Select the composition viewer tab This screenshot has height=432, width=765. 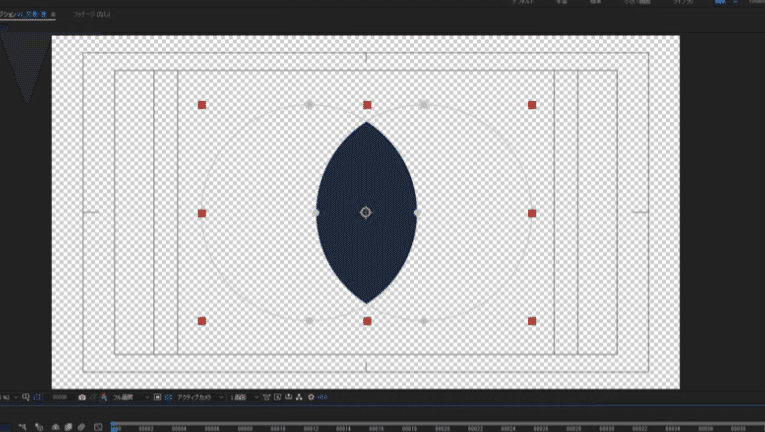pos(23,14)
